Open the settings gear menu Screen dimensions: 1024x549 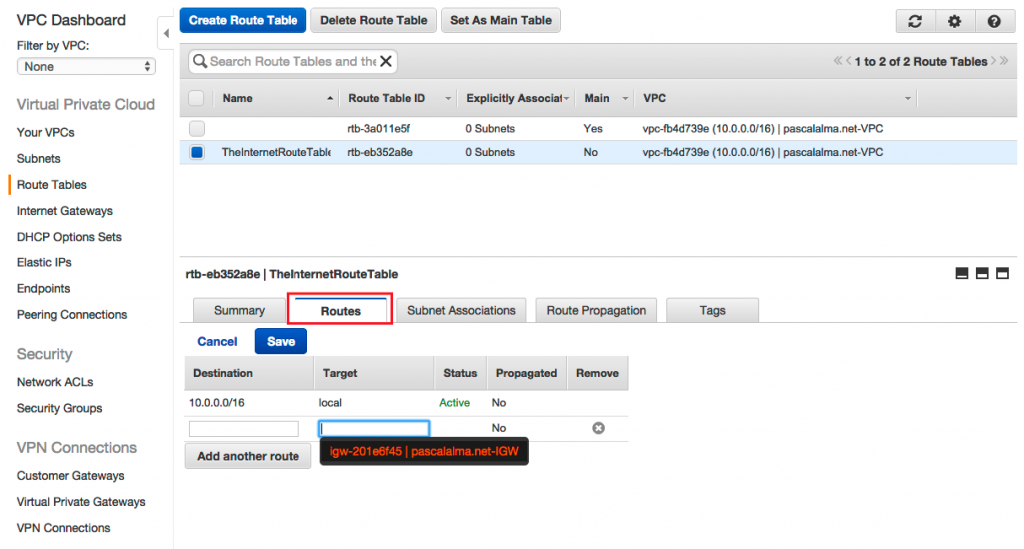(954, 21)
